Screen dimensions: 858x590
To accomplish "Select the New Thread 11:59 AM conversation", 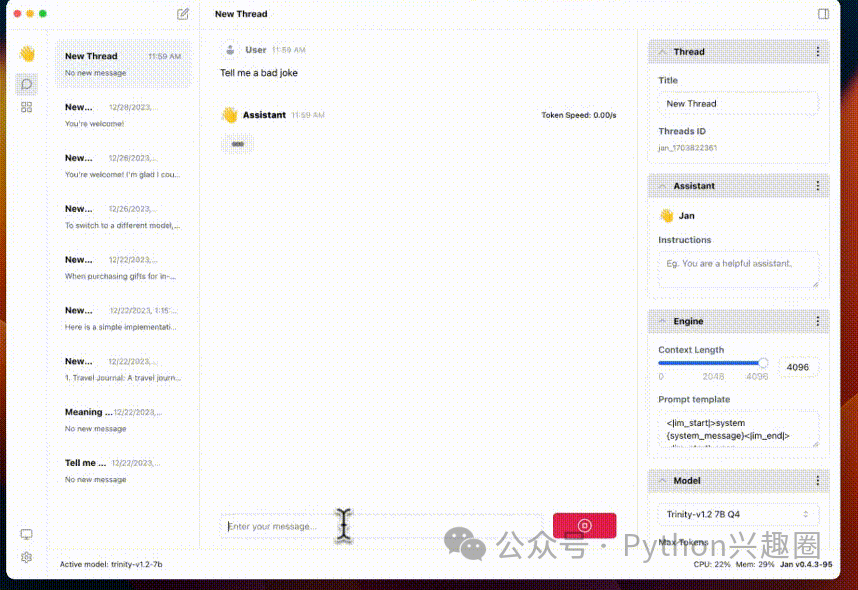I will tap(123, 63).
